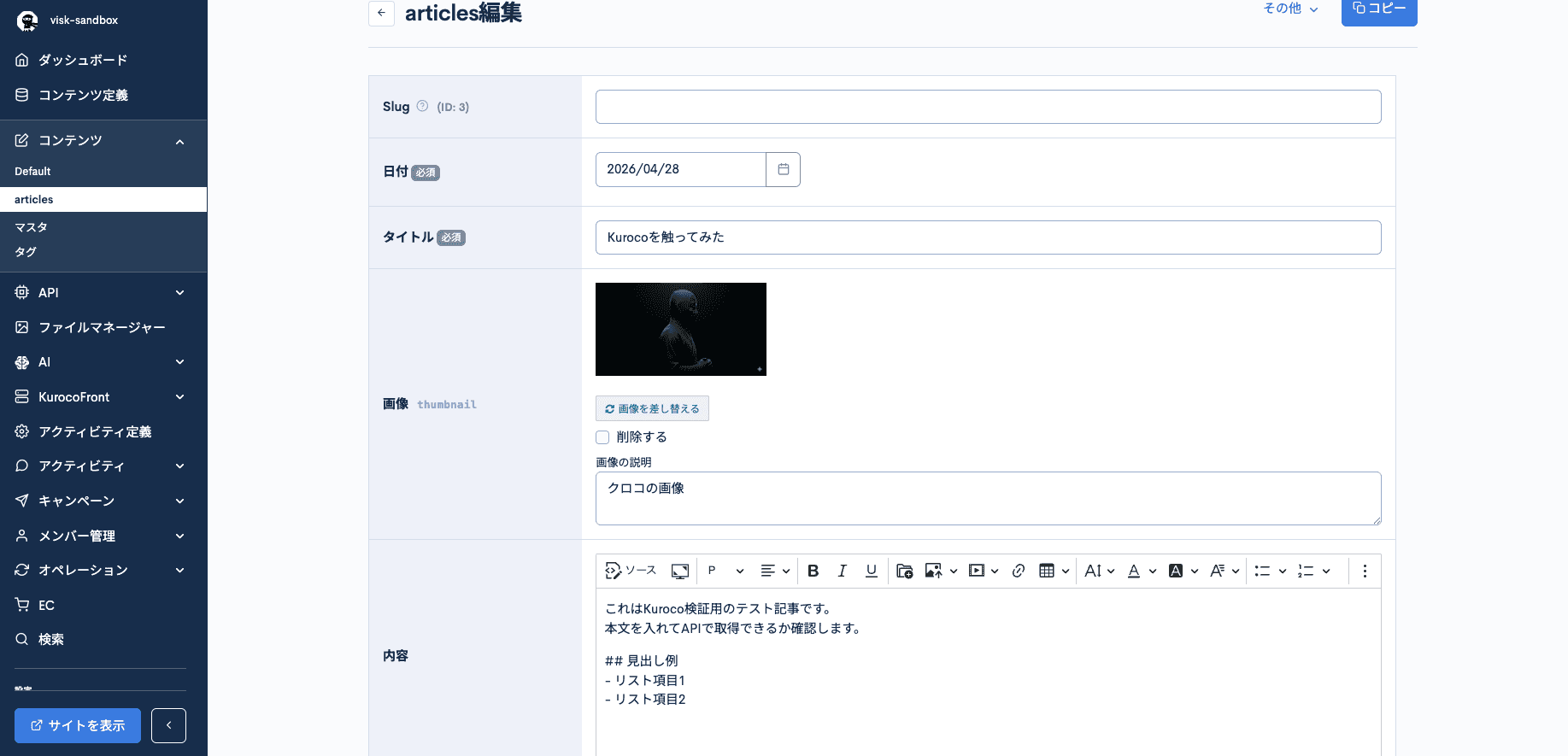Click the コピー button
The image size is (1568, 756).
(x=1379, y=10)
